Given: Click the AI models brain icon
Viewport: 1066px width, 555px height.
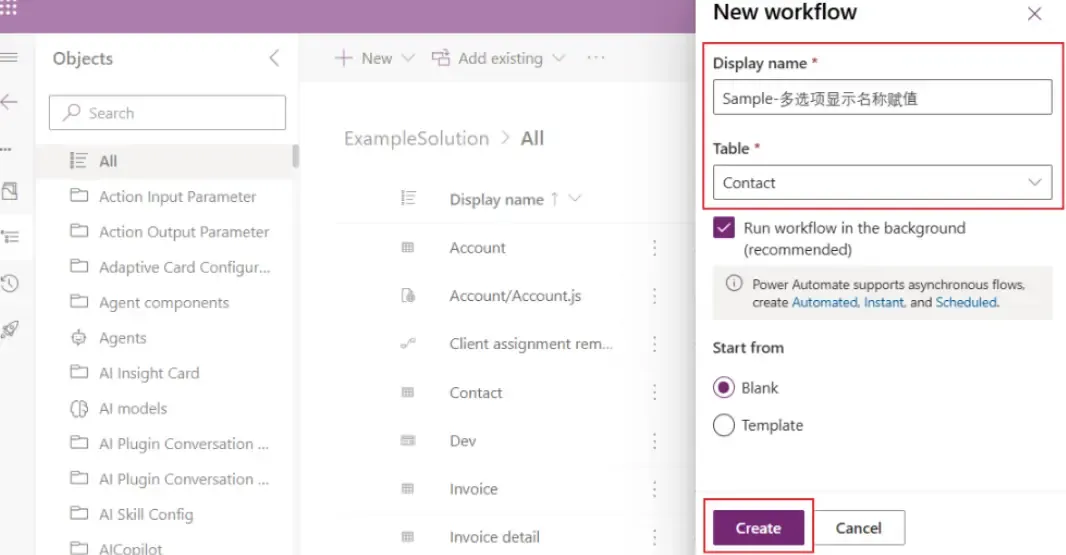Looking at the screenshot, I should click(79, 409).
